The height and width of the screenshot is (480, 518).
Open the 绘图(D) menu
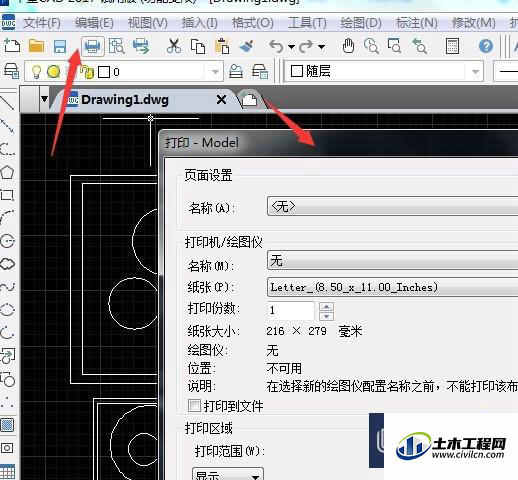361,23
